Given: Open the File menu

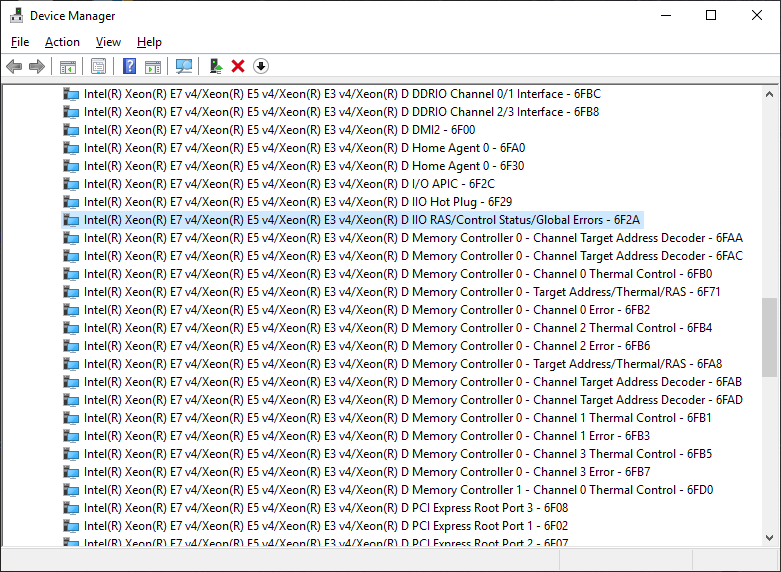Looking at the screenshot, I should coord(20,42).
